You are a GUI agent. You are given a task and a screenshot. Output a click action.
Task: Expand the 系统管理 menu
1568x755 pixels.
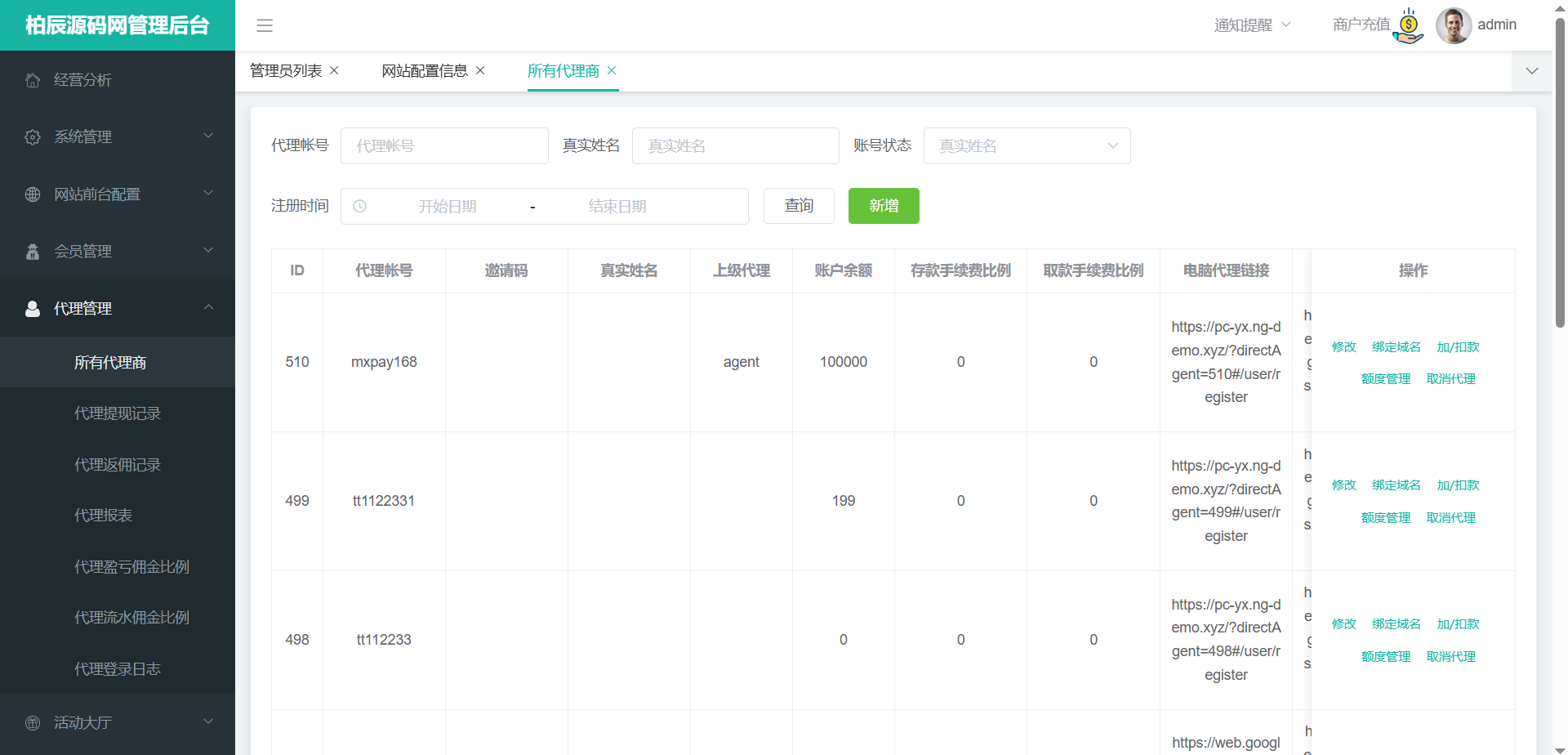click(x=208, y=136)
